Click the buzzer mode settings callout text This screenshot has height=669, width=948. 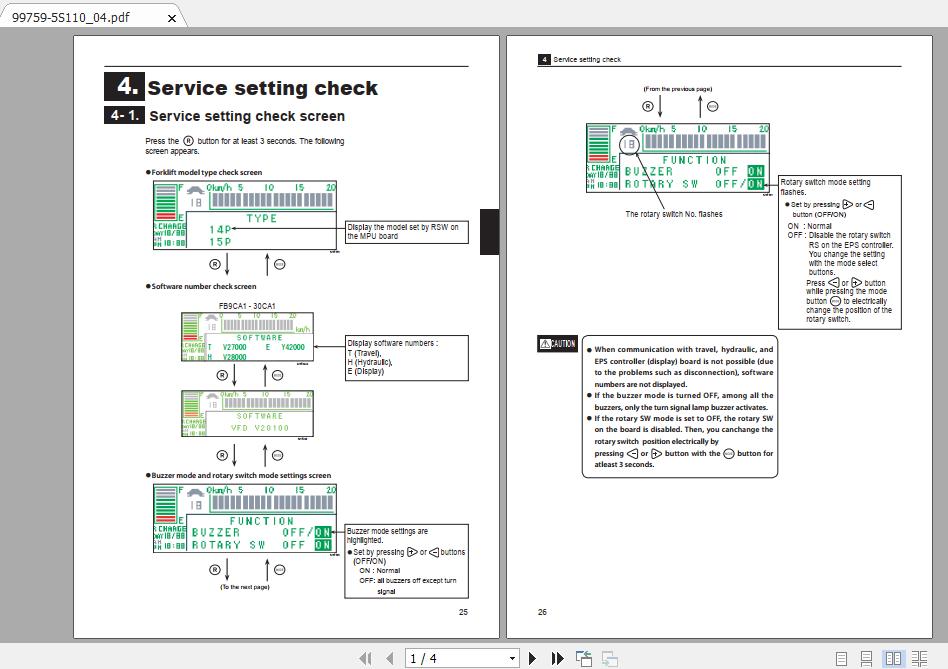pos(405,560)
